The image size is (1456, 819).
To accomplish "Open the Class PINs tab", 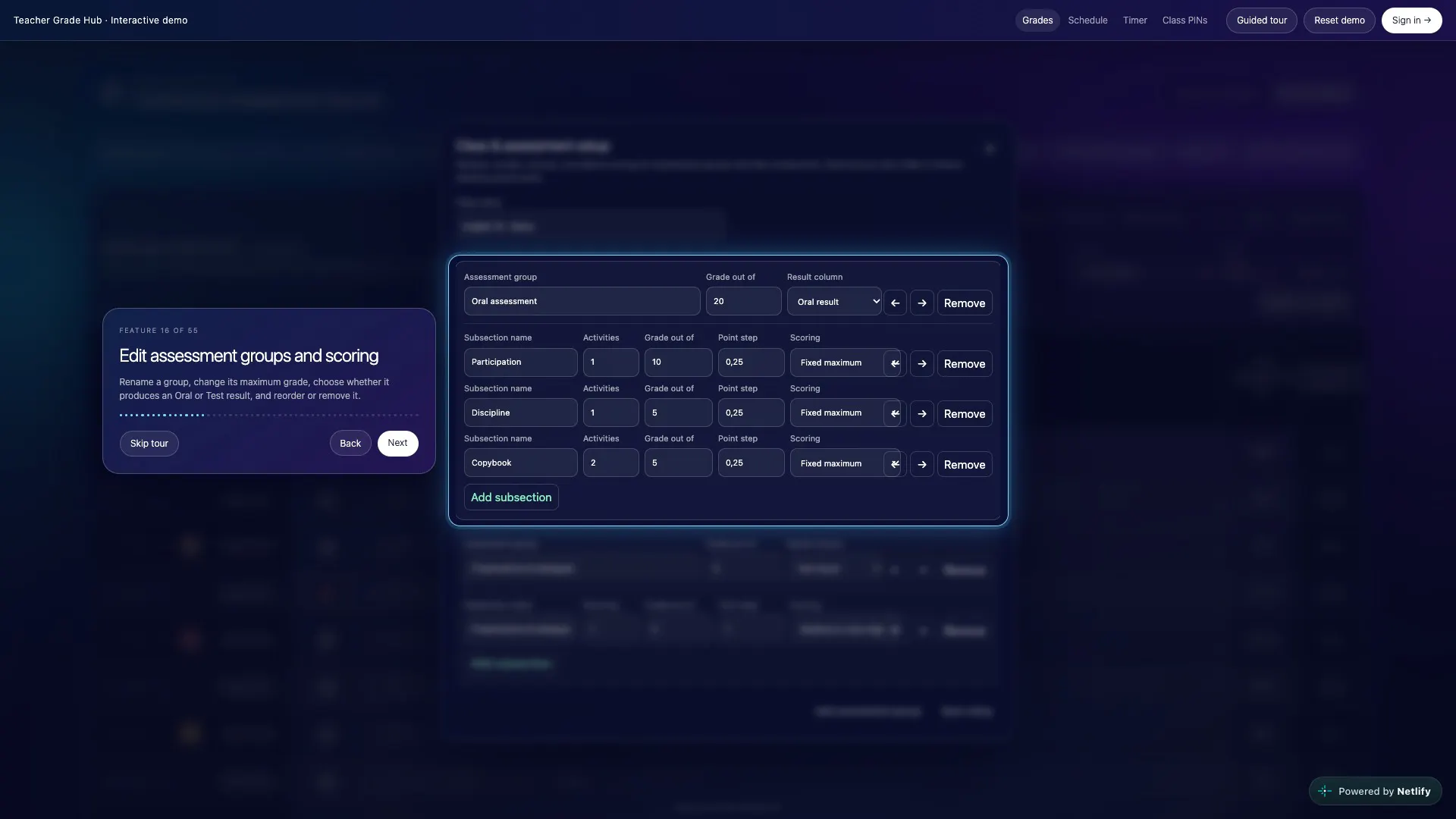I will [x=1185, y=20].
